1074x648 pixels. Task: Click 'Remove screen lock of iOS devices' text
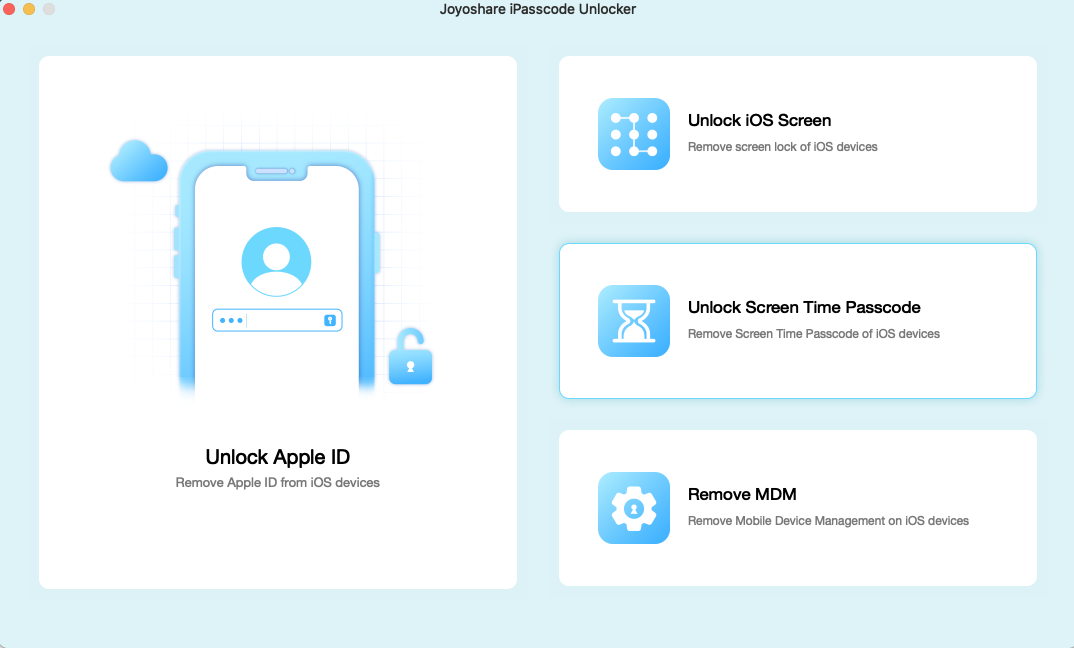click(x=782, y=147)
